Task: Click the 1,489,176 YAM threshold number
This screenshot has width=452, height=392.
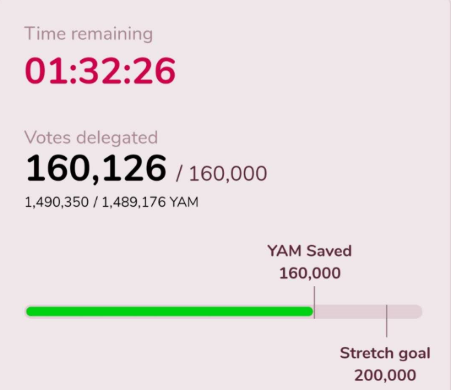Action: pyautogui.click(x=134, y=202)
